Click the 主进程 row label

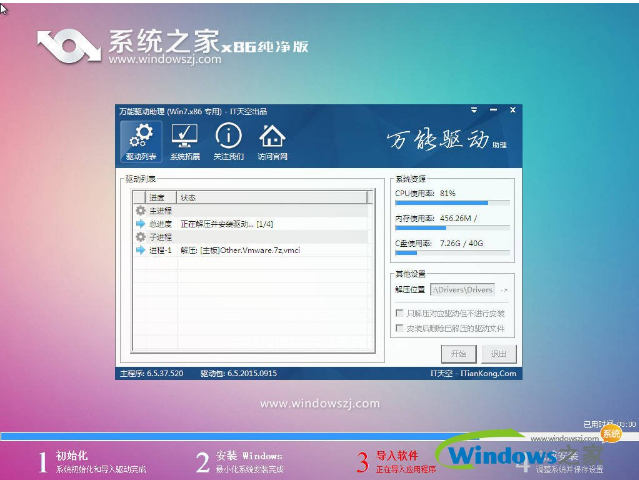(161, 211)
